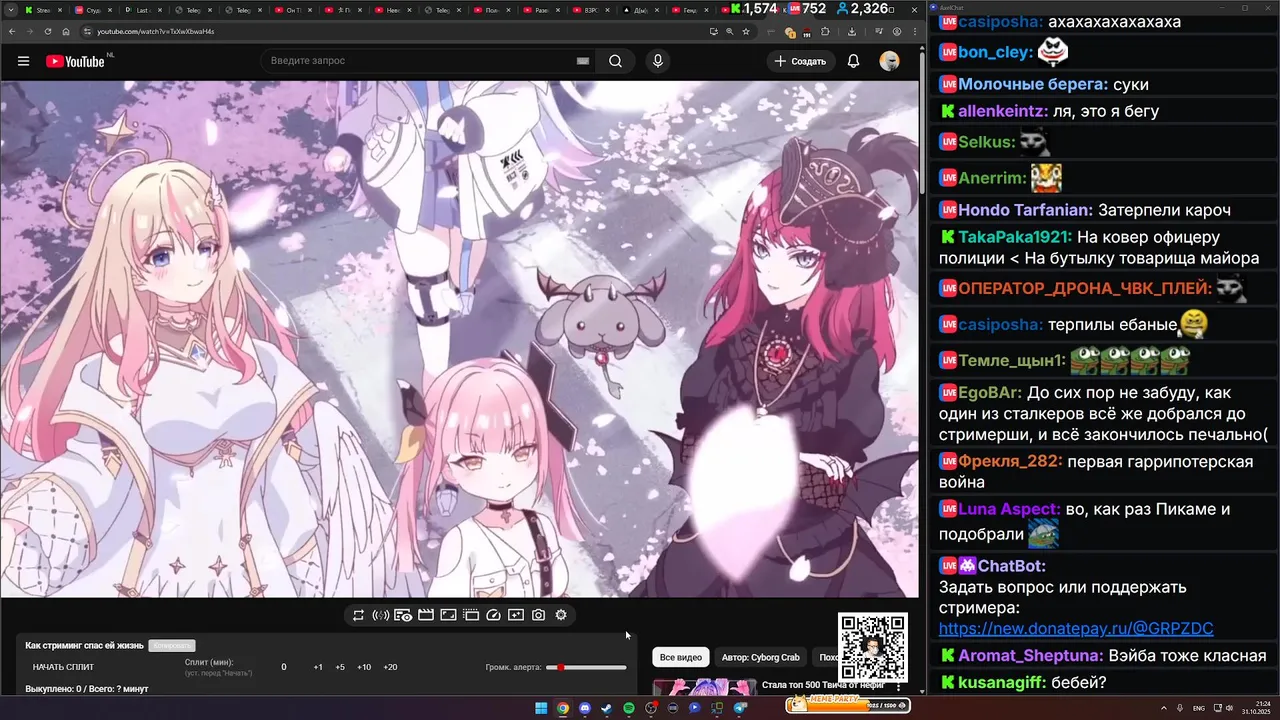Click username Aromat_Sheptuna in chat
Image resolution: width=1280 pixels, height=720 pixels.
(1031, 656)
